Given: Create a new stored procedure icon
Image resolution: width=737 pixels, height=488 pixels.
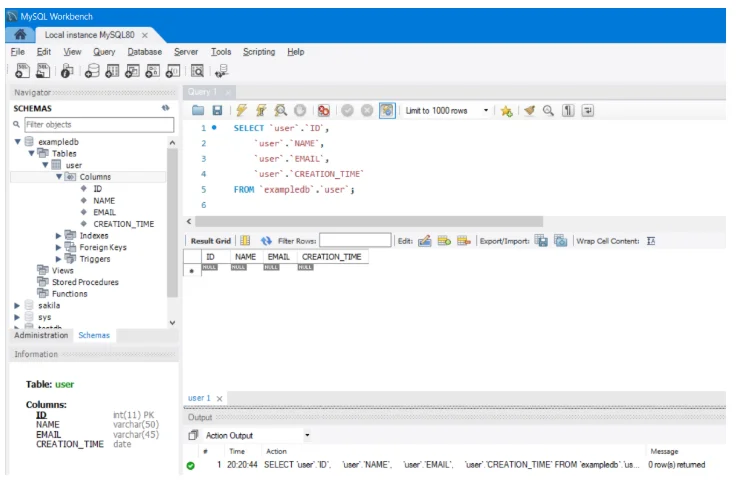Looking at the screenshot, I should [x=152, y=71].
